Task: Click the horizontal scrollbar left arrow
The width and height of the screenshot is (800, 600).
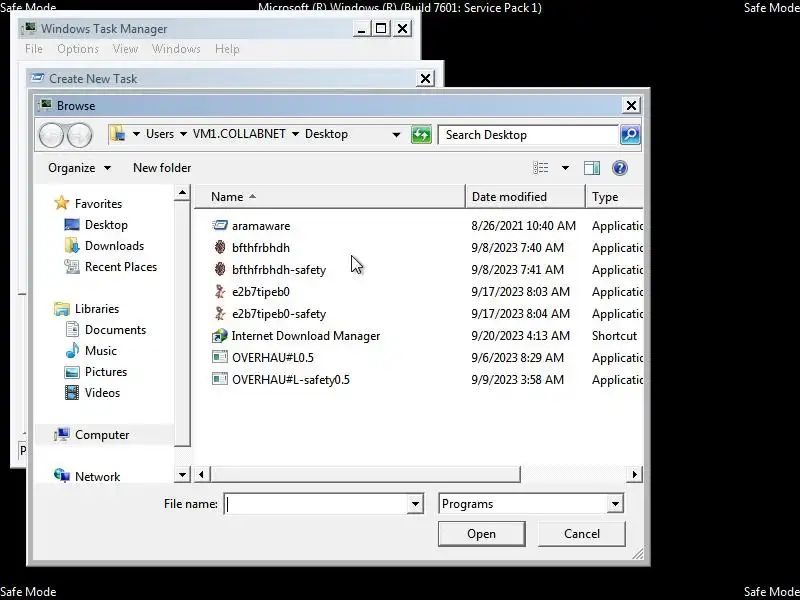Action: (202, 474)
